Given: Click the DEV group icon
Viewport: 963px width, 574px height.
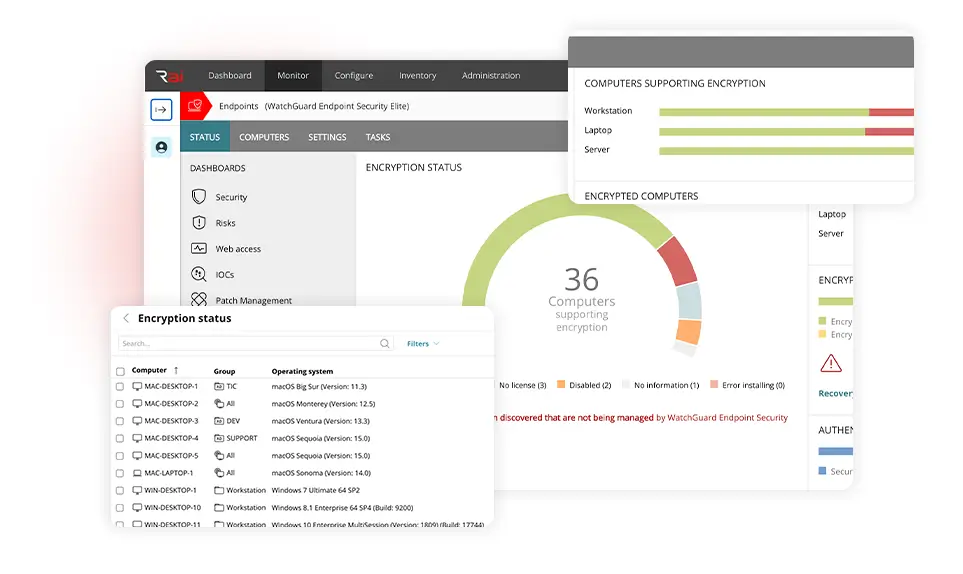Looking at the screenshot, I should point(219,421).
